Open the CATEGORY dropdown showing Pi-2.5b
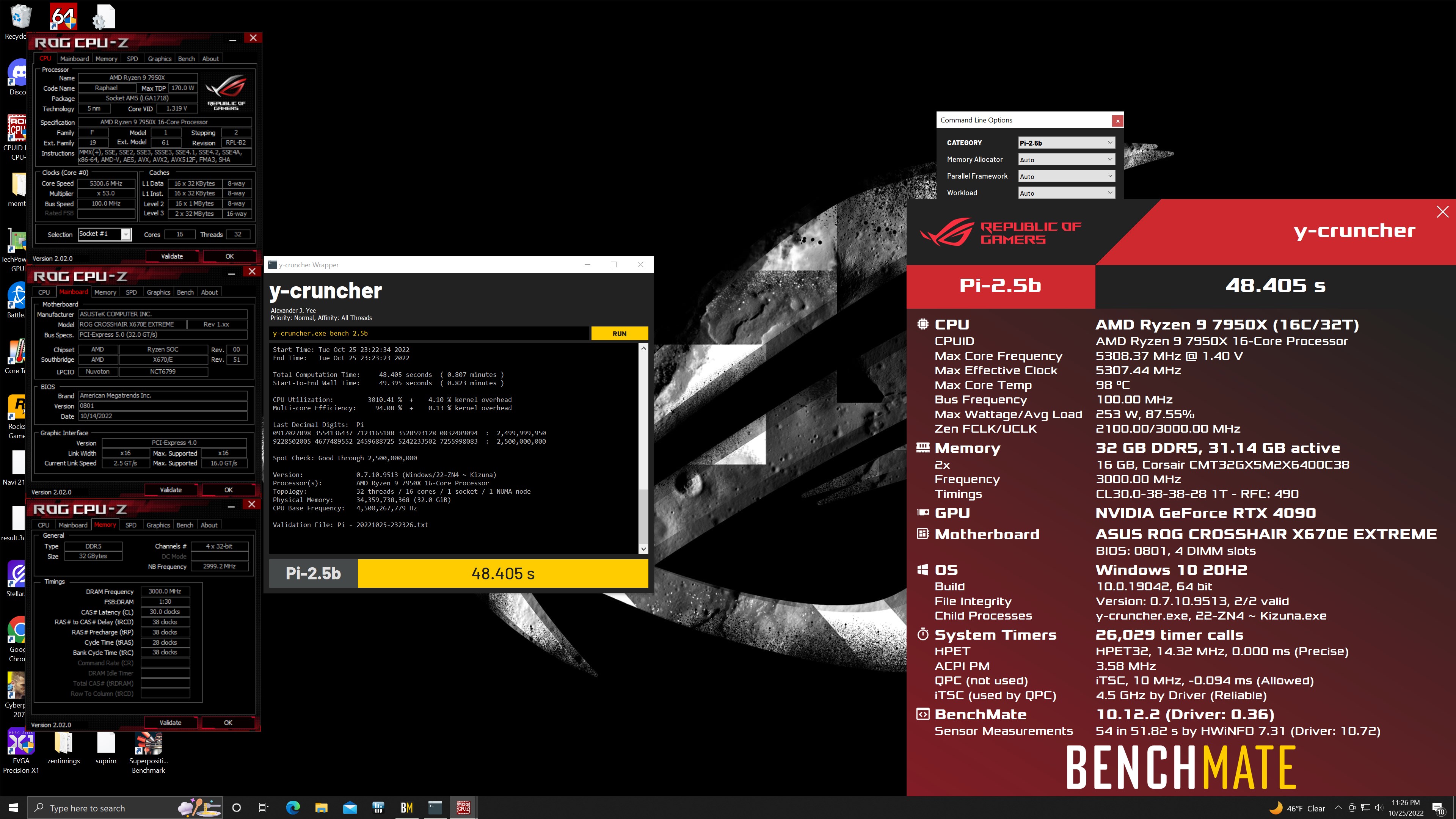Screen dimensions: 1456x819 (1066, 143)
